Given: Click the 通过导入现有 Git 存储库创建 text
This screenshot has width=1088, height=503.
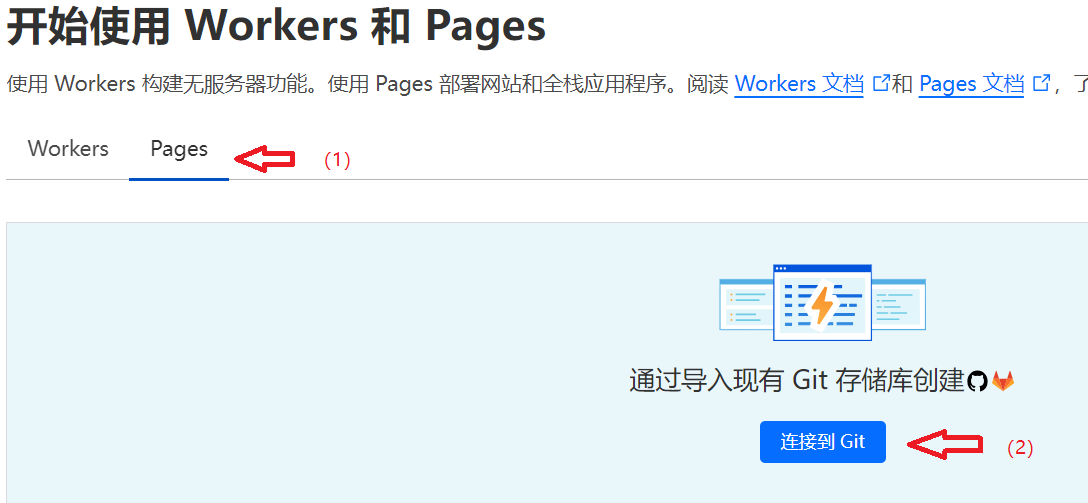Looking at the screenshot, I should (796, 381).
